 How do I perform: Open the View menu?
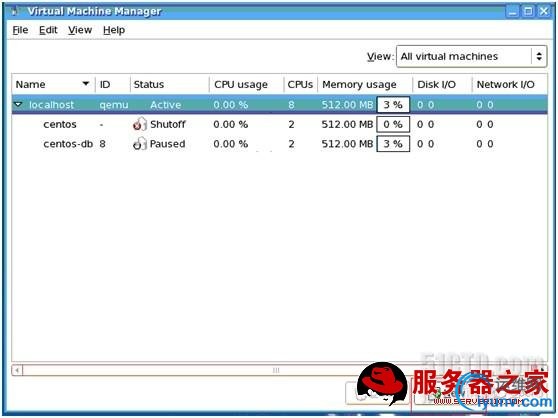(x=80, y=30)
